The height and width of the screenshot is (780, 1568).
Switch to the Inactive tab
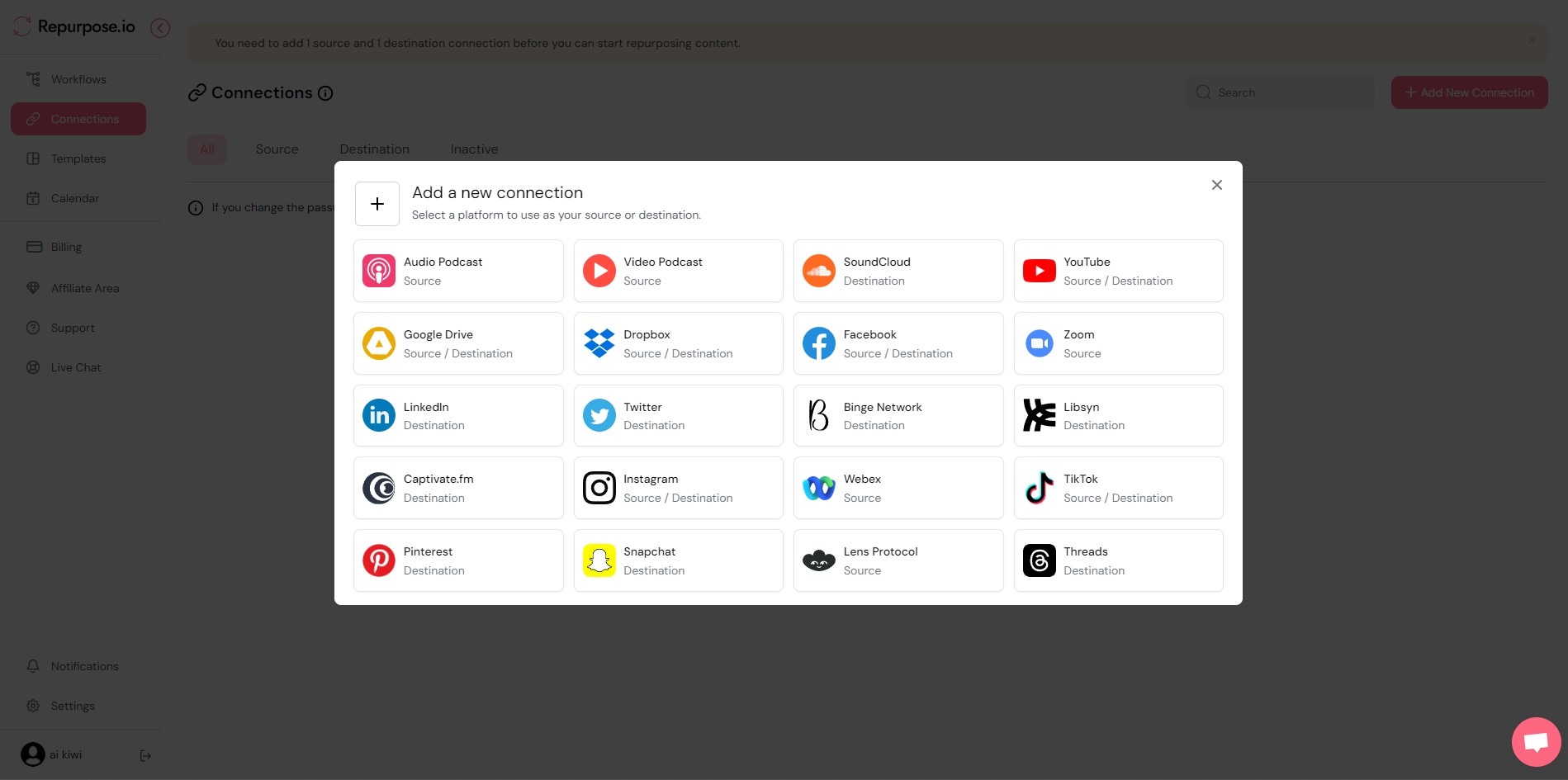[474, 149]
